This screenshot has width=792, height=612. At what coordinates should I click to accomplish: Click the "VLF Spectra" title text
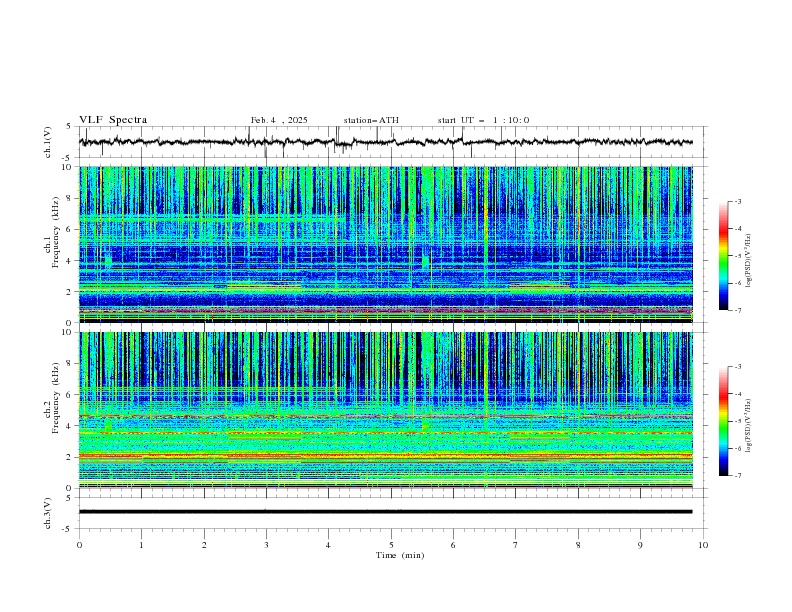(113, 120)
